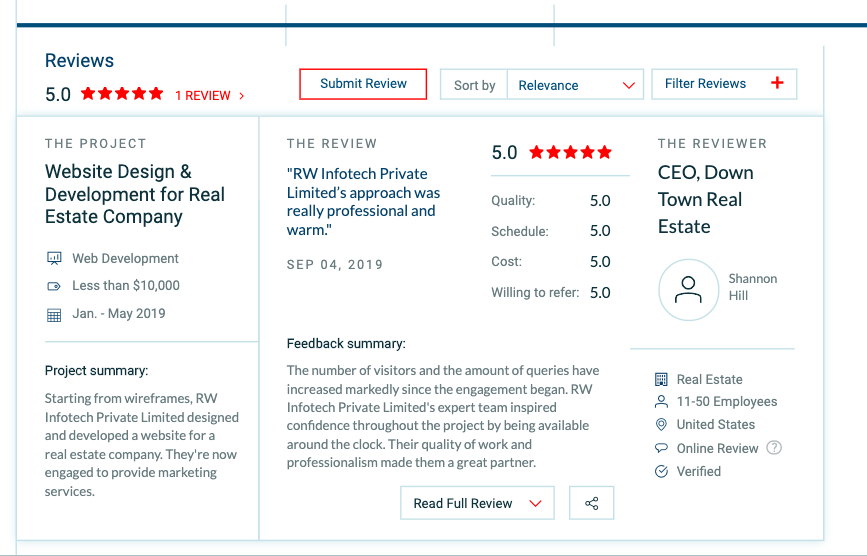
Task: Open the Sort by Relevance dropdown
Action: (x=575, y=85)
